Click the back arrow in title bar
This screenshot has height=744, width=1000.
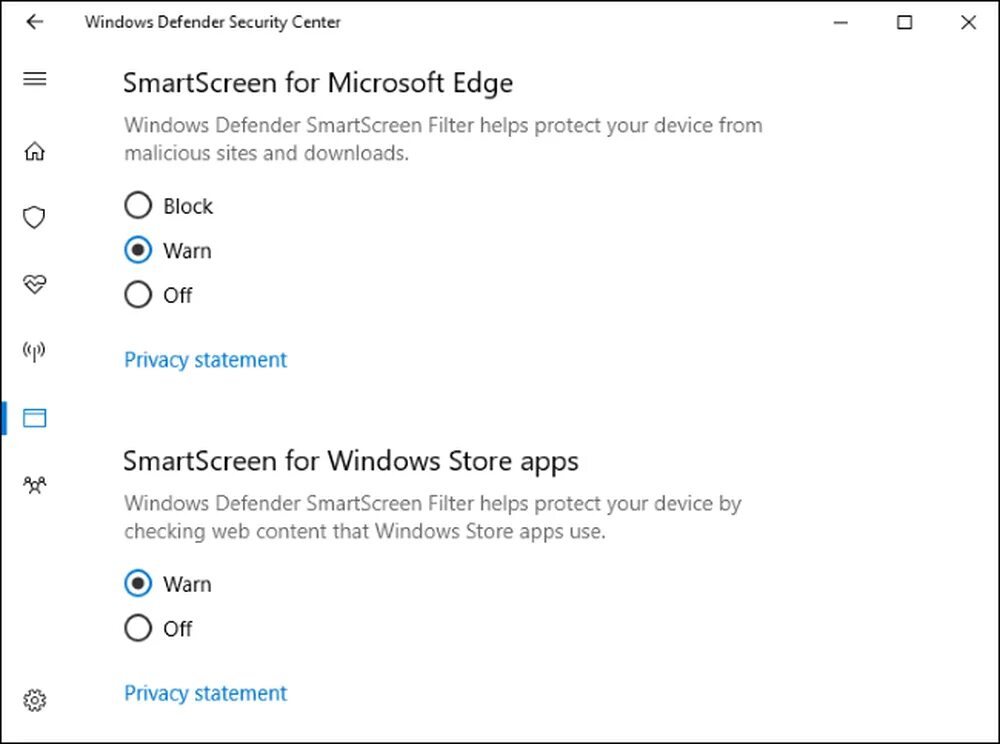(35, 22)
